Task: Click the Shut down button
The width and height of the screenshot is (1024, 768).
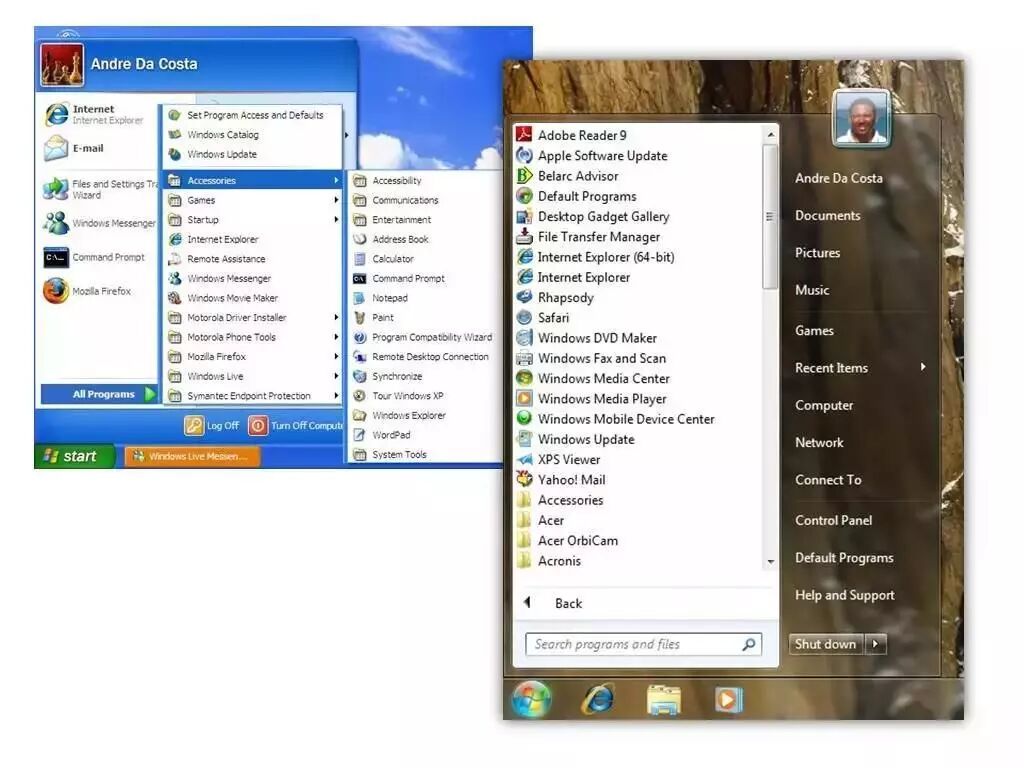Action: 826,644
